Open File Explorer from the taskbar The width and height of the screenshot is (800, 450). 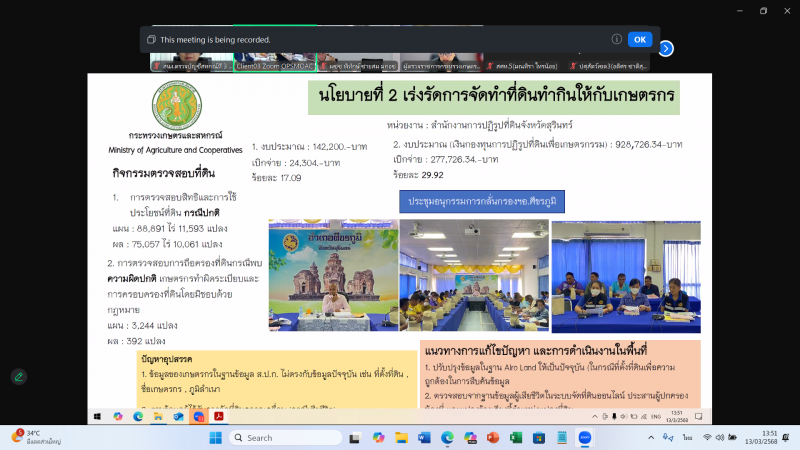point(402,438)
